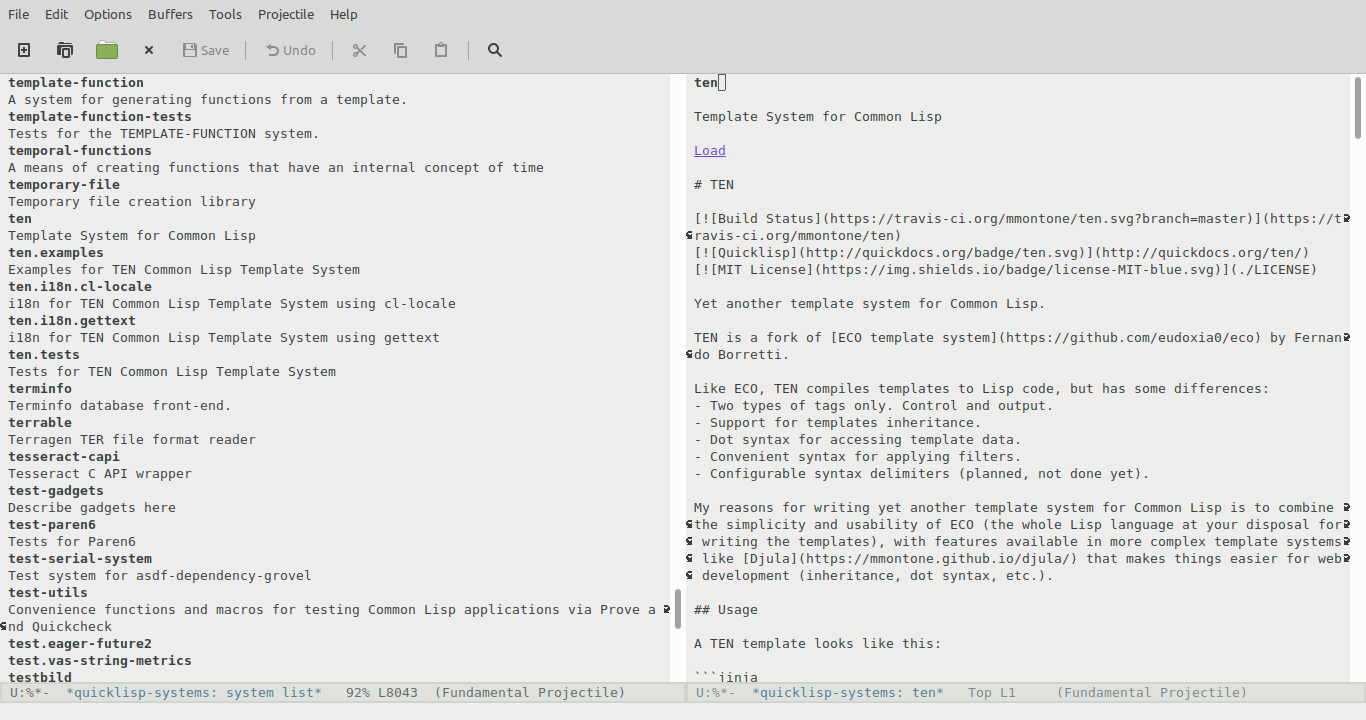
Task: Select the temporal-functions entry
Action: (x=80, y=151)
